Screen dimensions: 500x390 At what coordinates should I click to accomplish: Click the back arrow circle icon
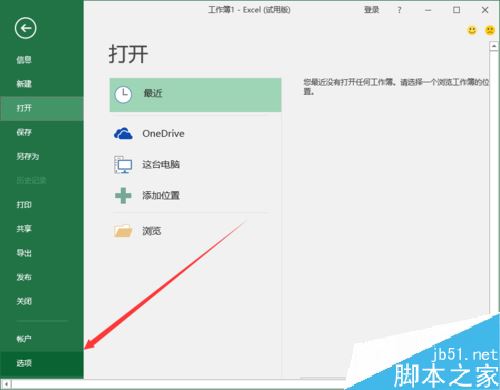click(25, 28)
